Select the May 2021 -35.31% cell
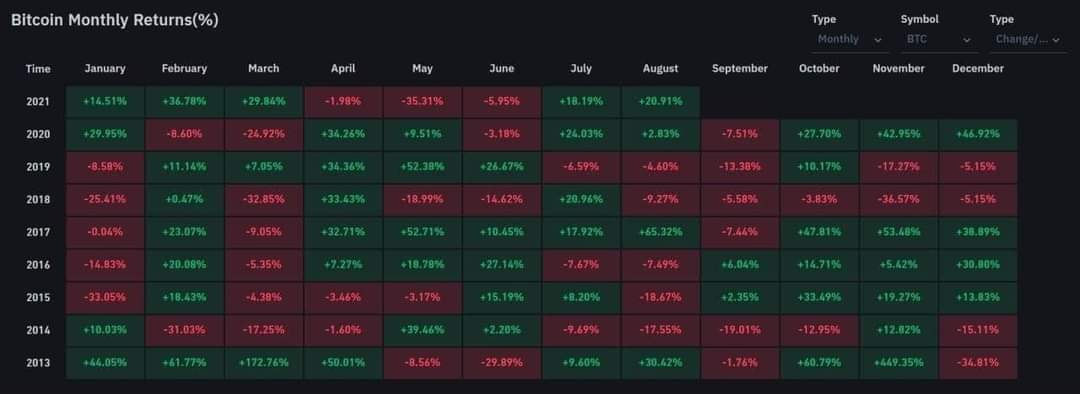Viewport: 1080px width, 394px height. click(x=422, y=101)
